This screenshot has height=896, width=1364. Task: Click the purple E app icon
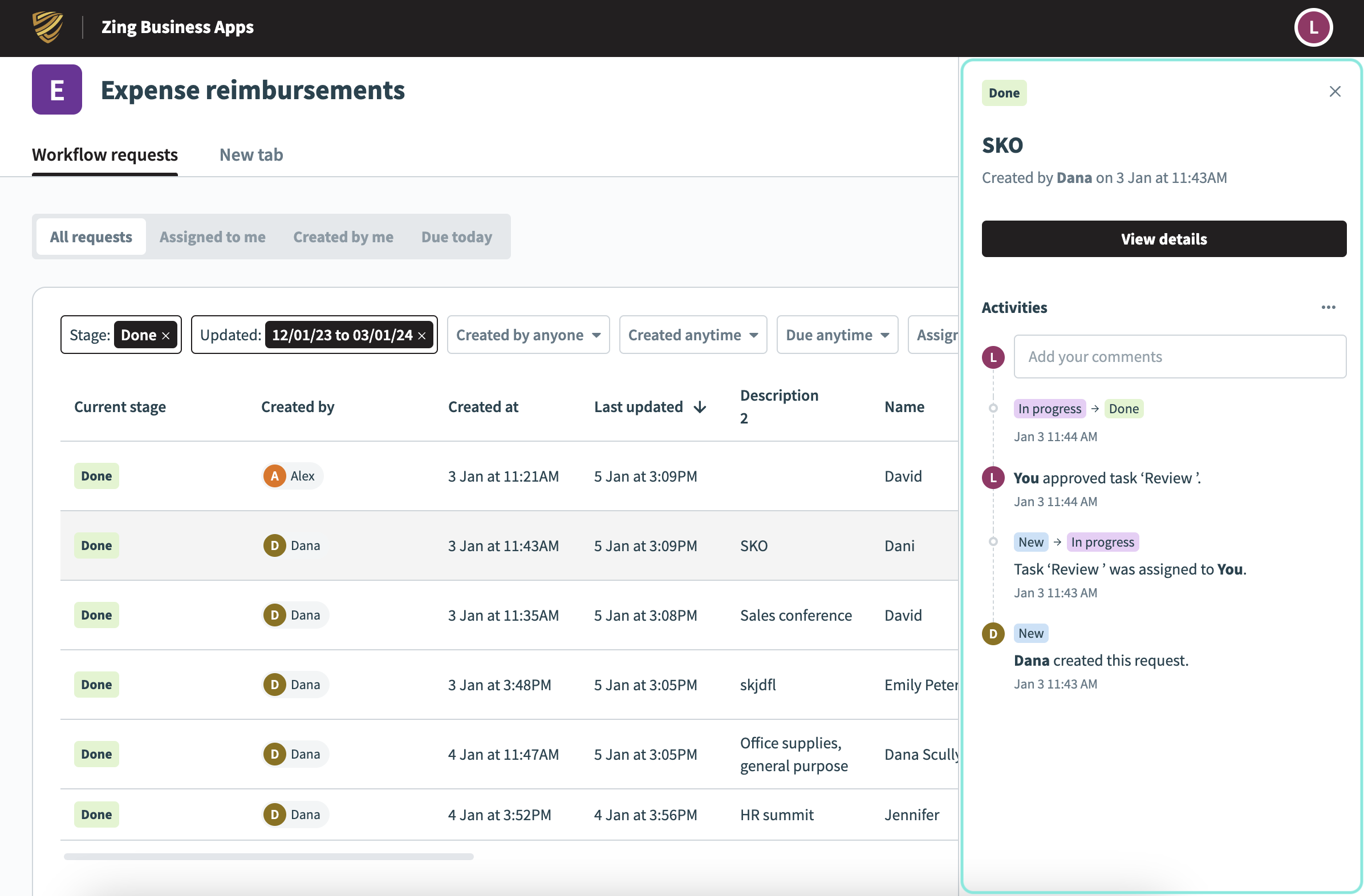click(x=56, y=89)
